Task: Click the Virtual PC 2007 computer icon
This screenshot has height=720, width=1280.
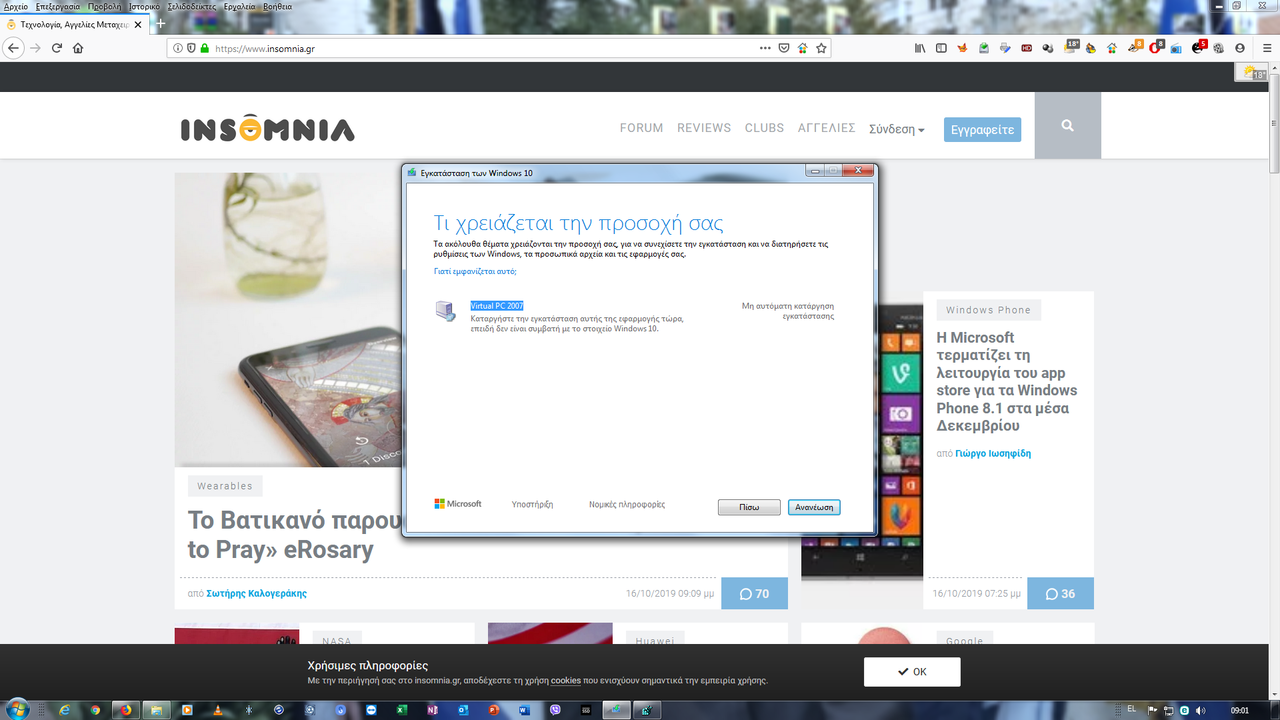Action: point(445,311)
